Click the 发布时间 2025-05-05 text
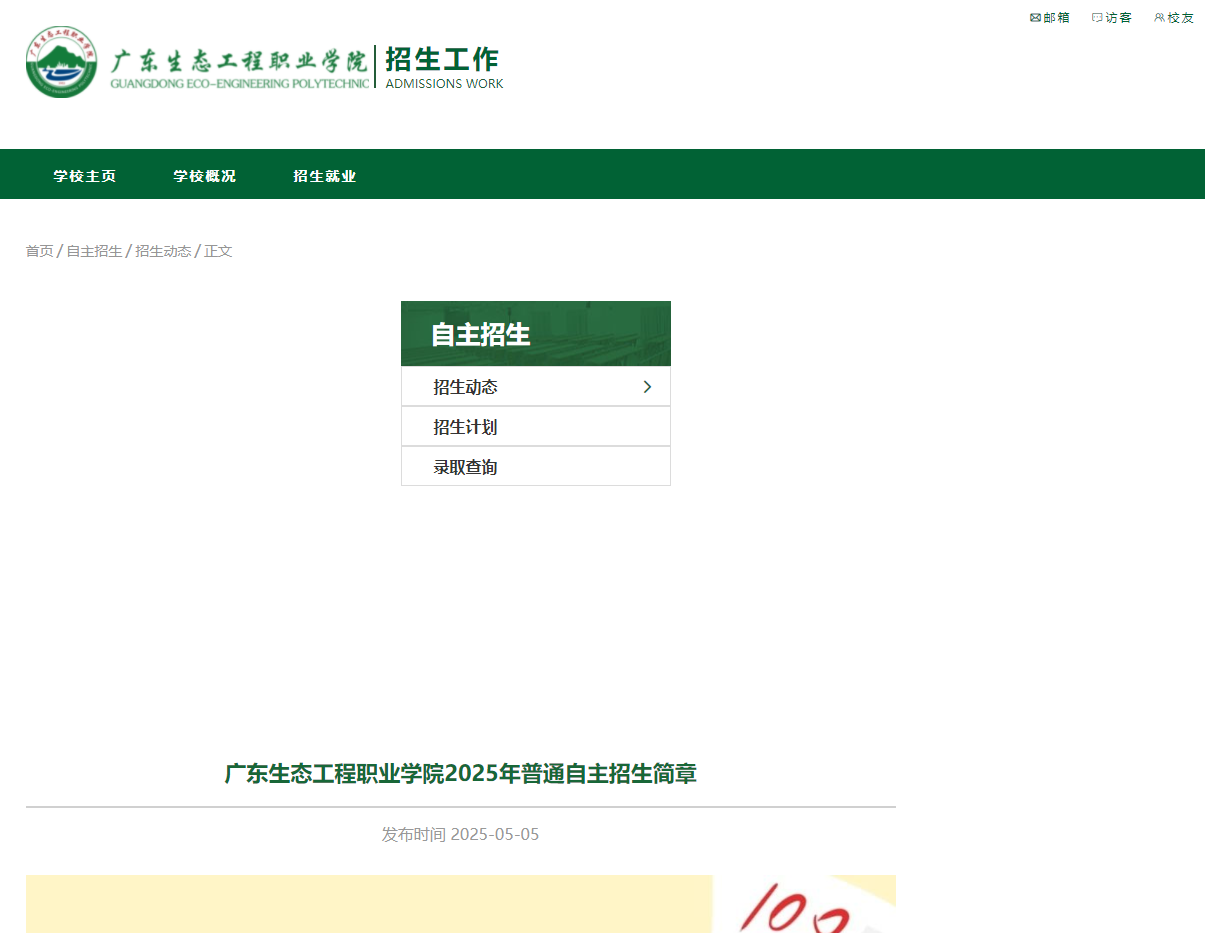 462,833
